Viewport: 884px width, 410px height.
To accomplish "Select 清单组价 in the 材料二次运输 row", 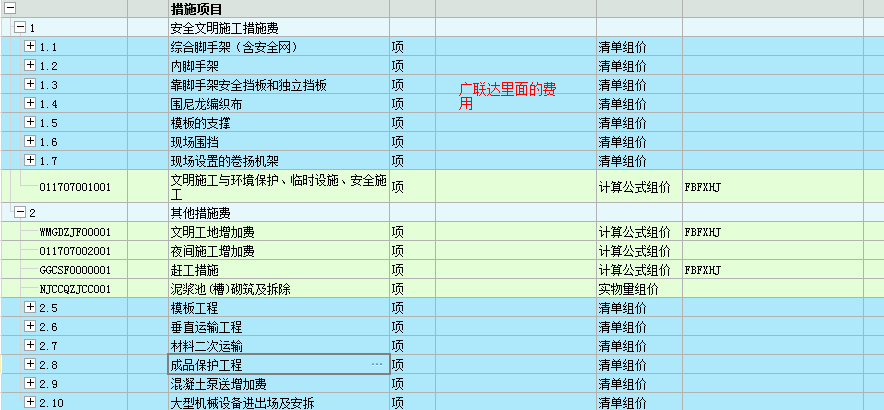I will click(622, 346).
